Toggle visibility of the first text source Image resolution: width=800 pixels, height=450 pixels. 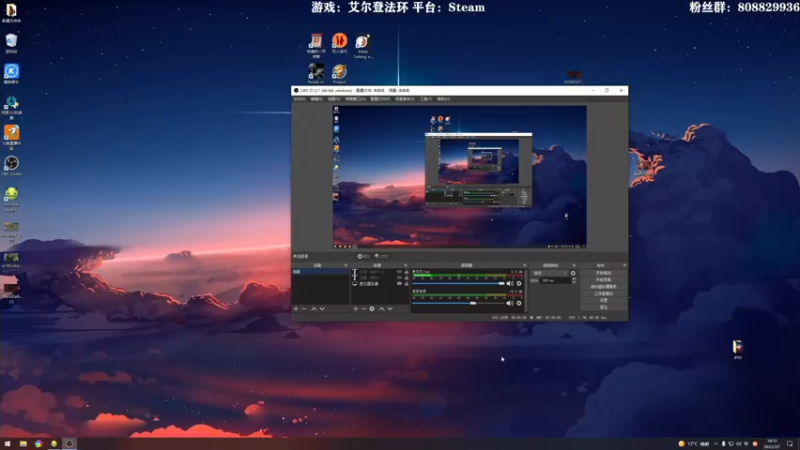tap(399, 271)
